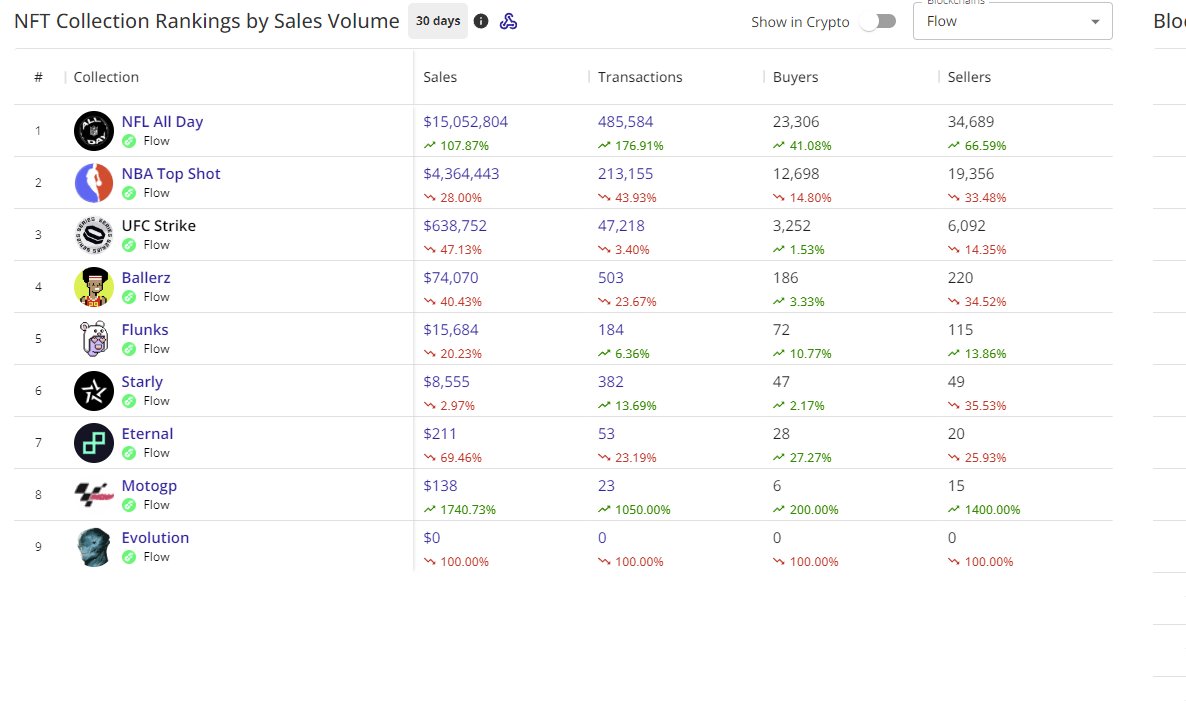
Task: Click the $74,070 sales value
Action: [x=451, y=278]
